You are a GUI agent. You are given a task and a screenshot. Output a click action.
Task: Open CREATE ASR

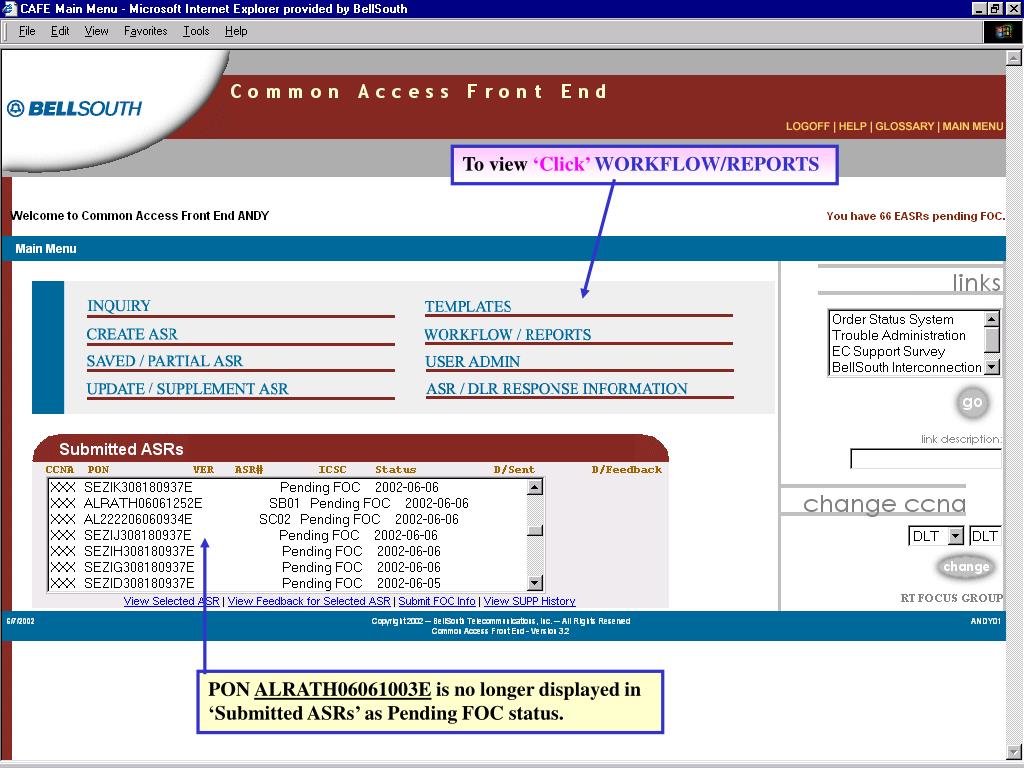(x=132, y=334)
